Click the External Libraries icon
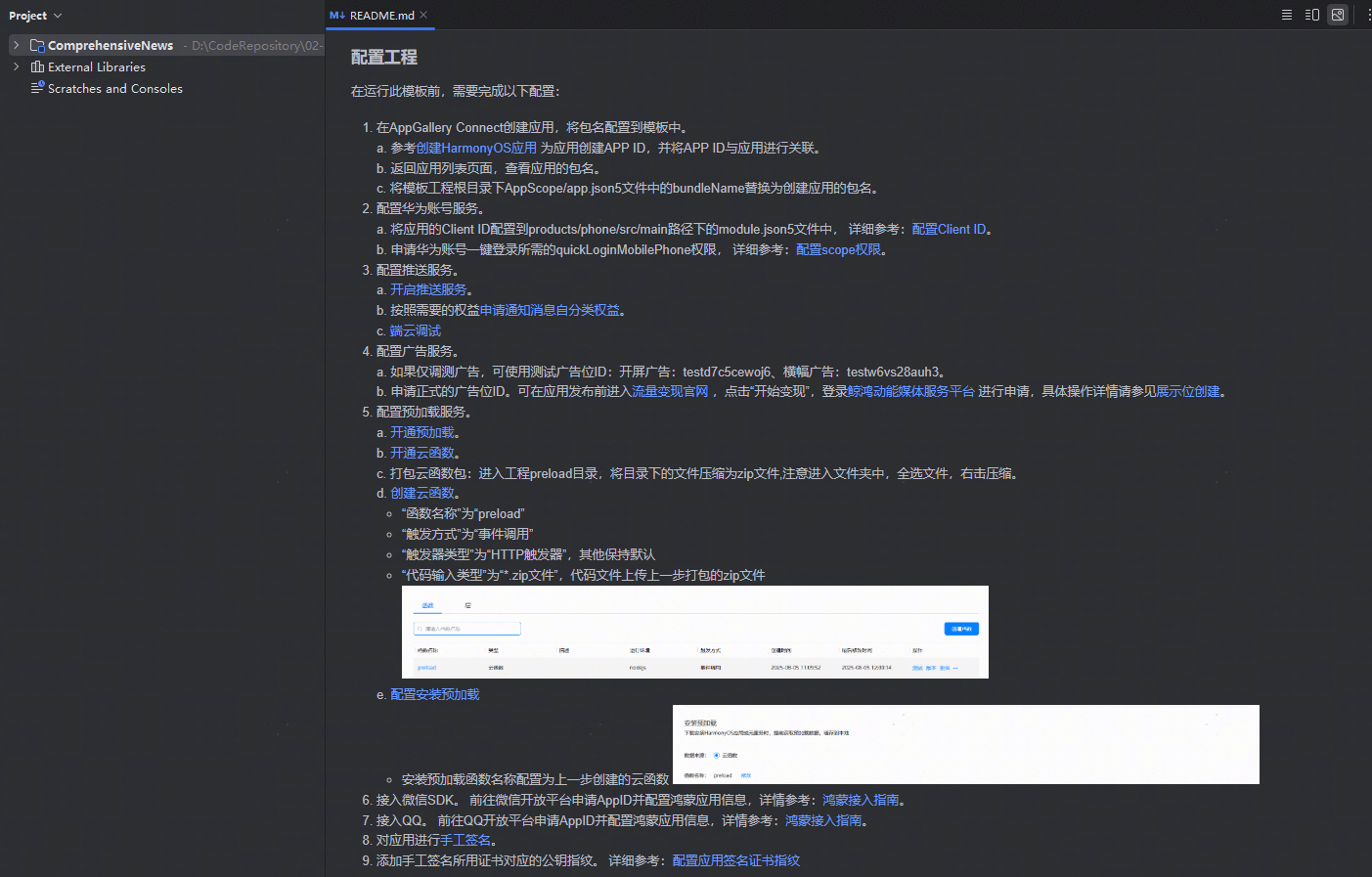This screenshot has height=877, width=1372. point(37,66)
